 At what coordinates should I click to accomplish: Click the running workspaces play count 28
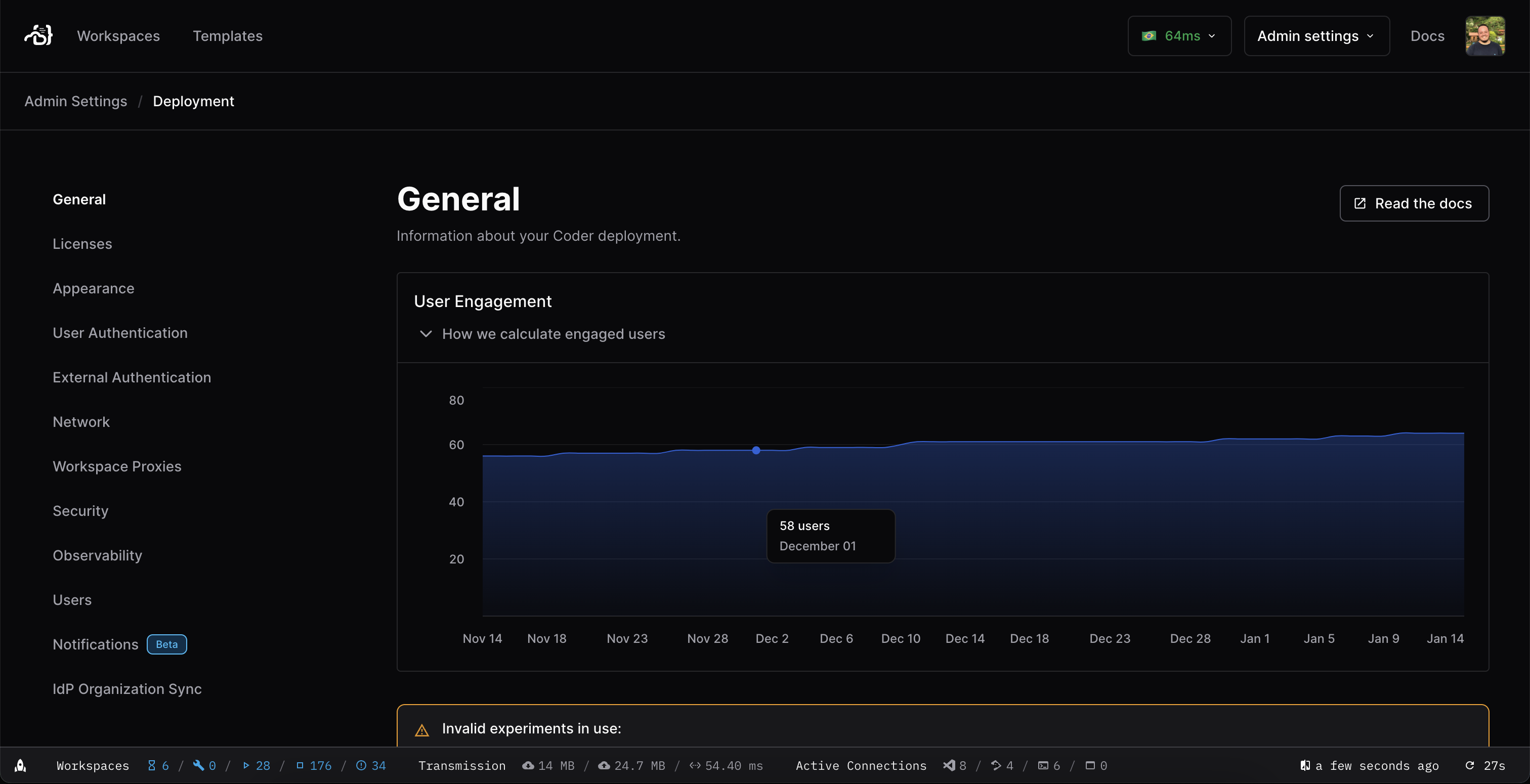[256, 766]
